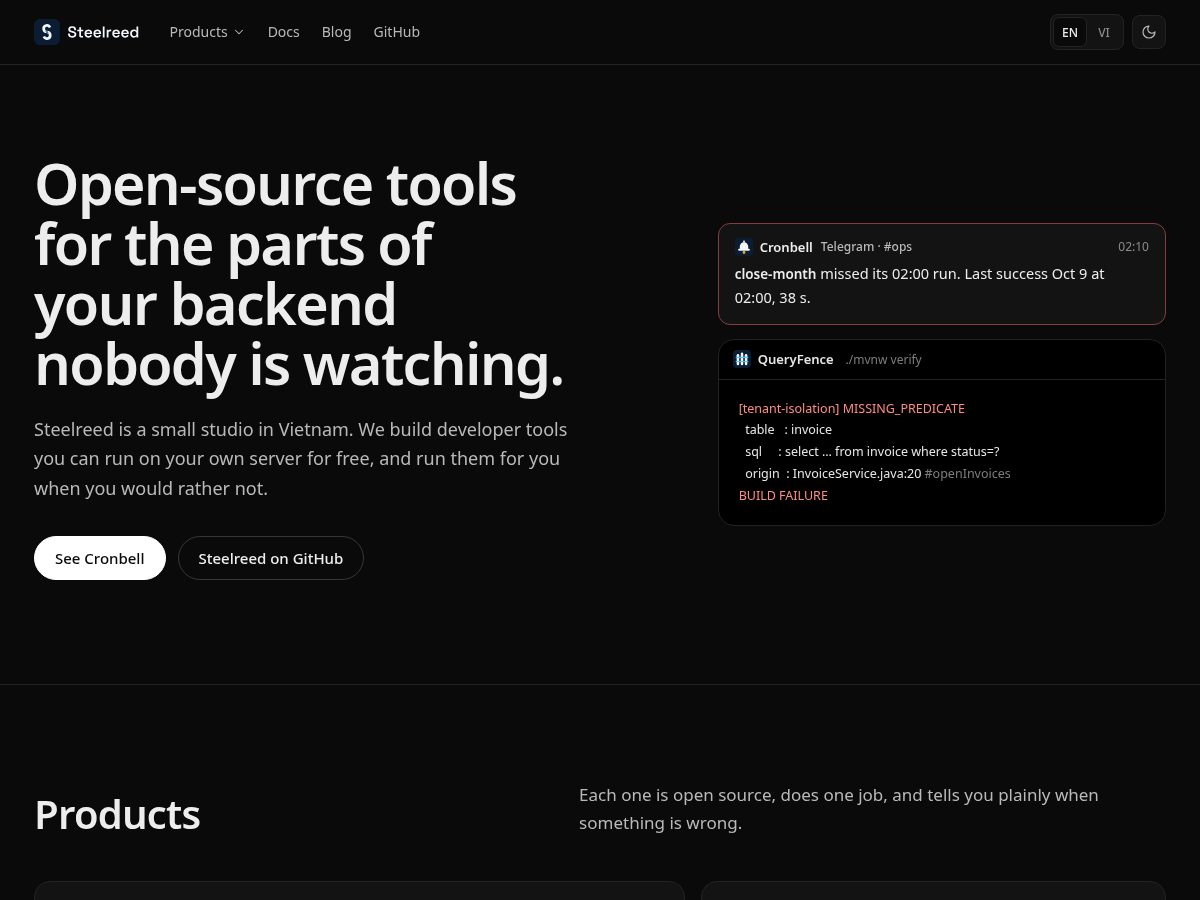Switch language to EN
This screenshot has width=1200, height=900.
click(1070, 32)
